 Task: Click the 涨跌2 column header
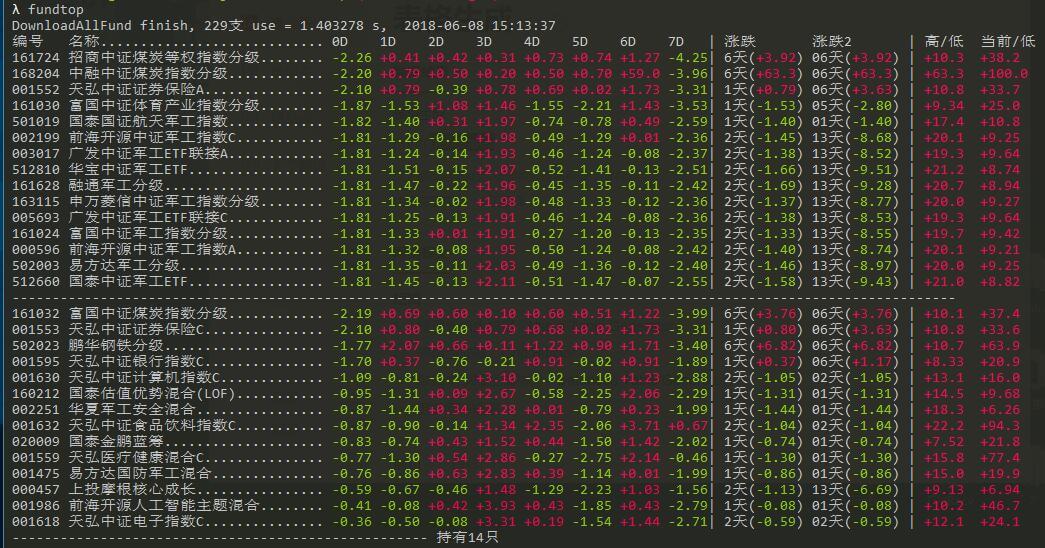[832, 42]
